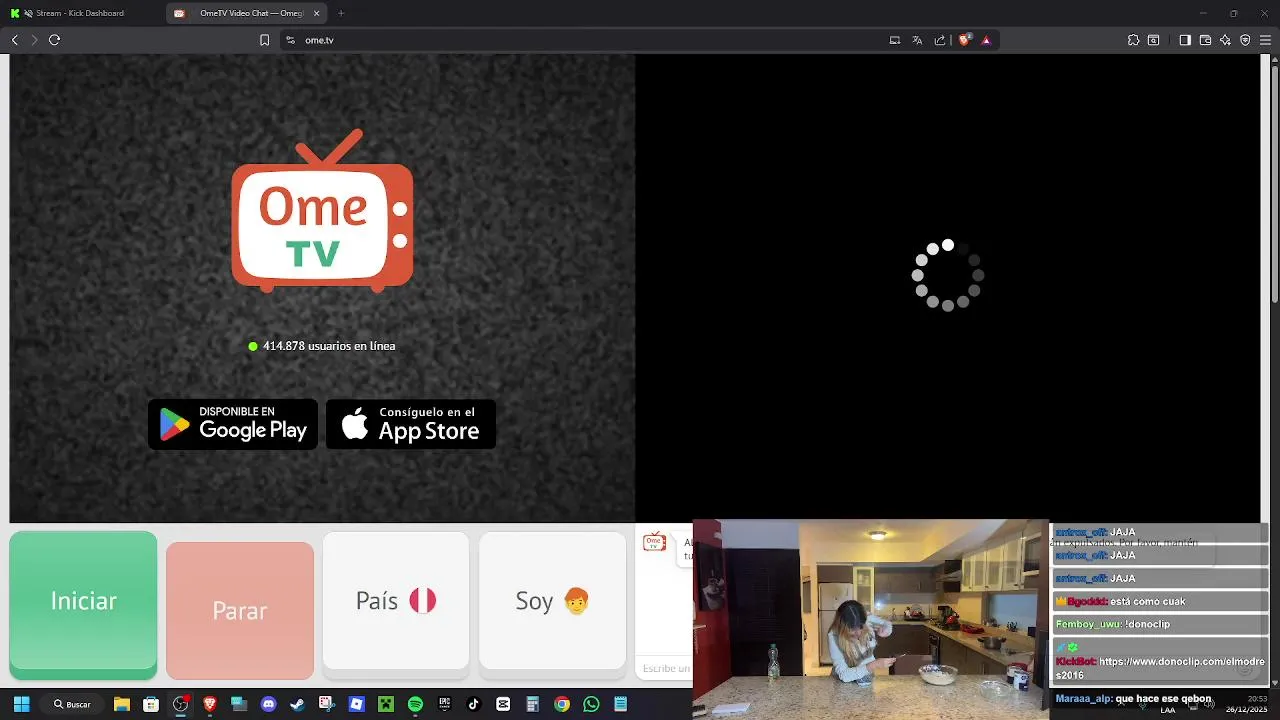This screenshot has height=720, width=1280.
Task: View site information icon in address bar
Action: [290, 40]
